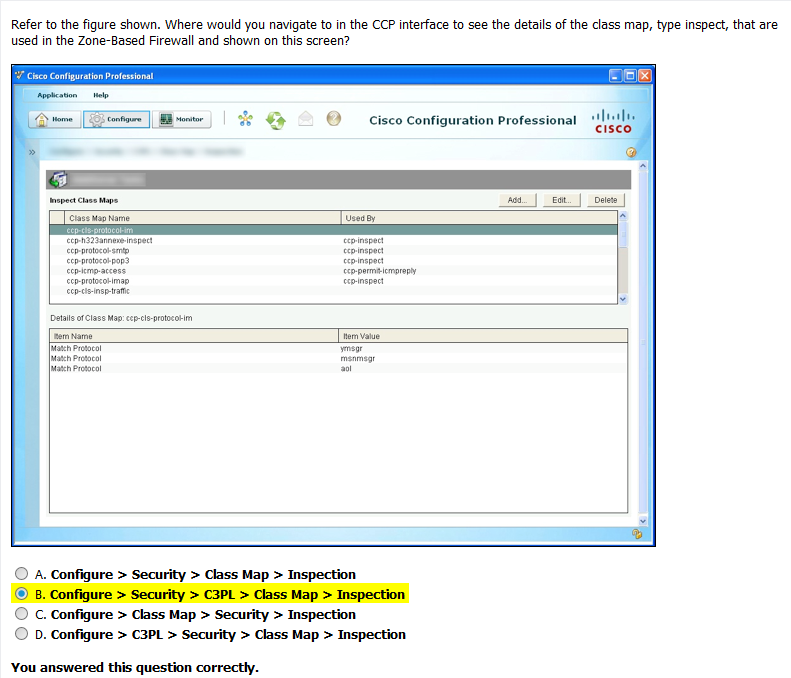This screenshot has width=791, height=678.
Task: Click class map list scroll down arrow
Action: [x=623, y=299]
